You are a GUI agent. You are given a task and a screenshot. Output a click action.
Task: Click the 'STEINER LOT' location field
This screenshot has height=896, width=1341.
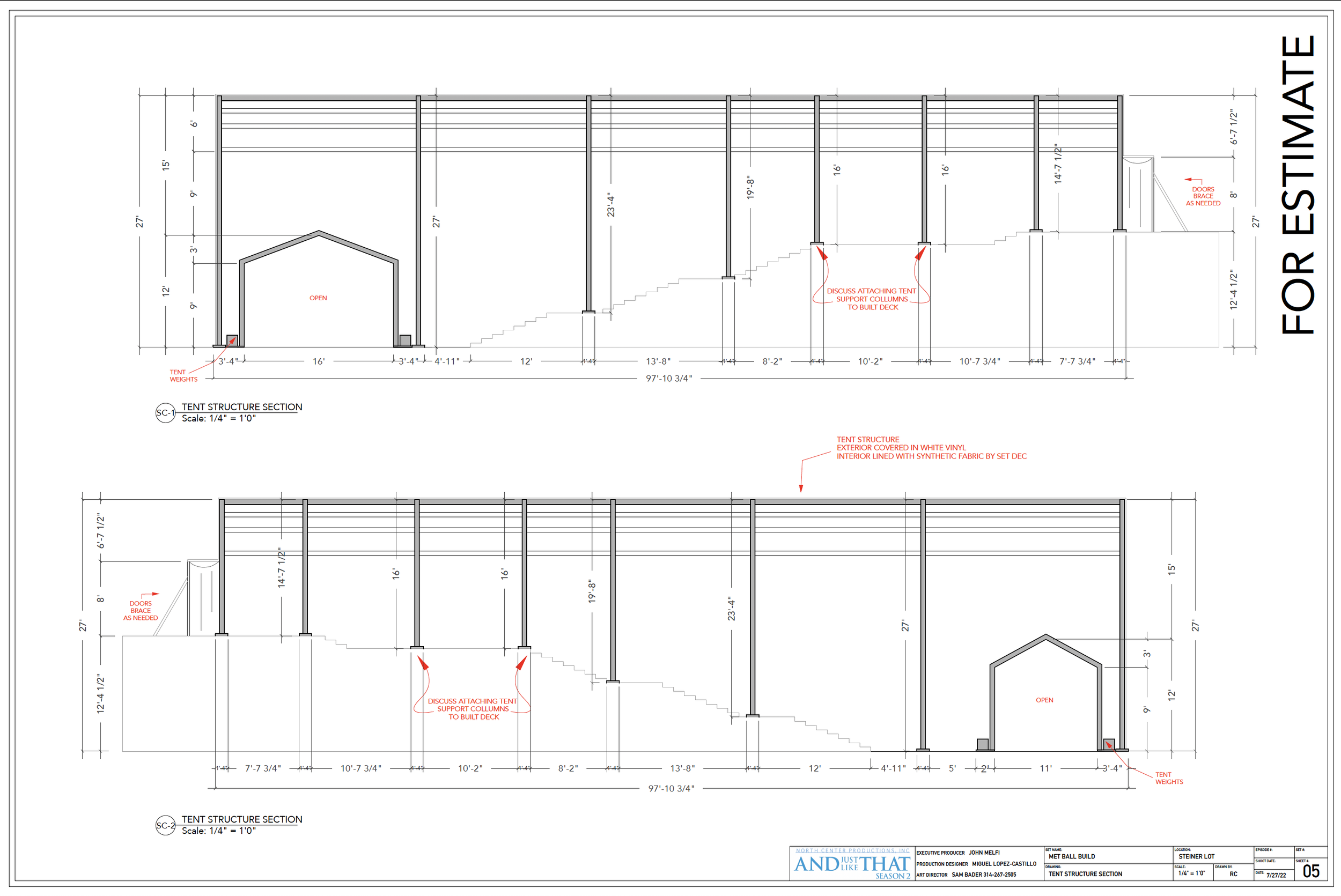tap(1196, 856)
